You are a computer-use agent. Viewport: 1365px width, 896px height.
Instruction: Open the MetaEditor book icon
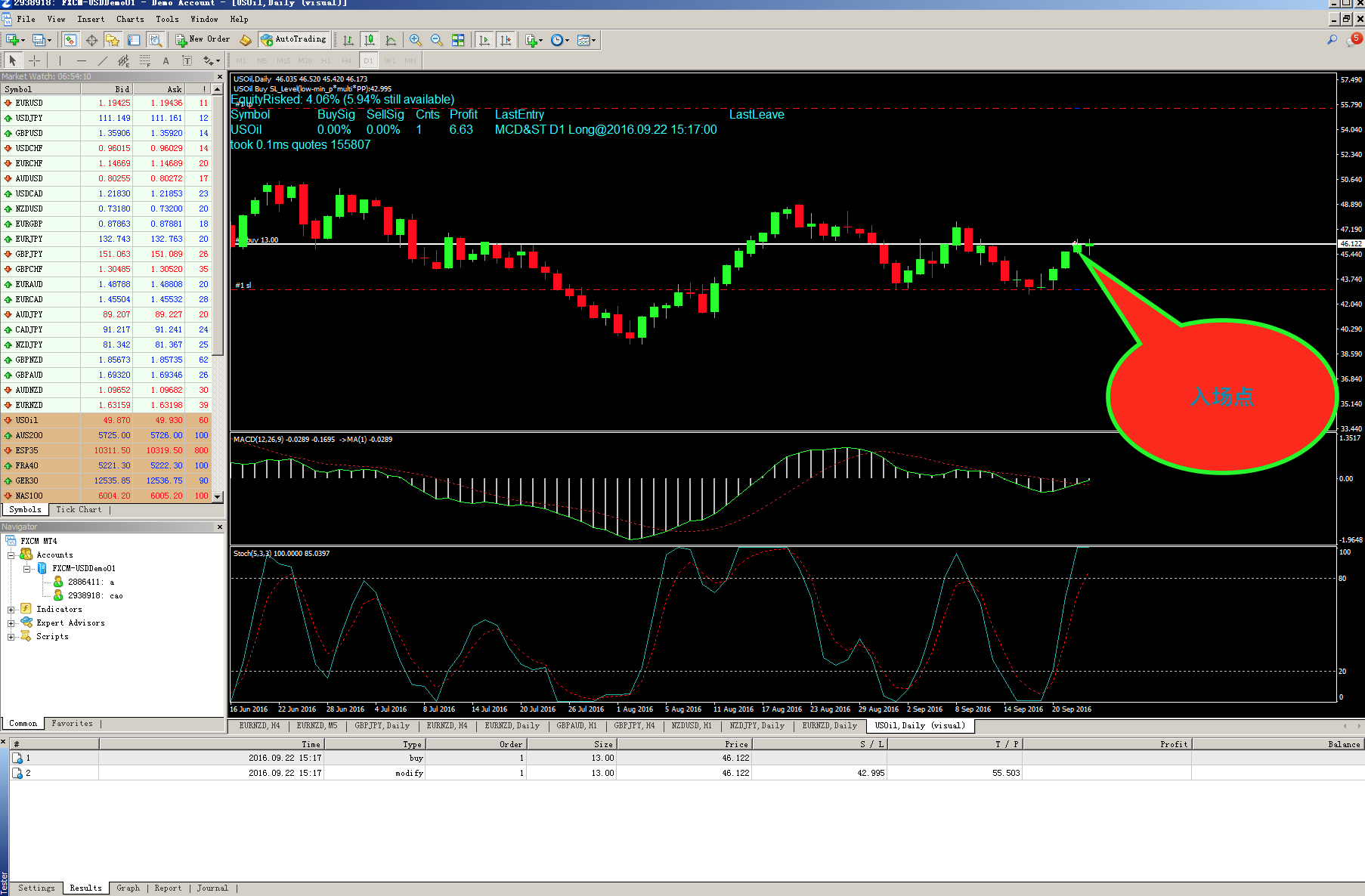click(x=246, y=40)
